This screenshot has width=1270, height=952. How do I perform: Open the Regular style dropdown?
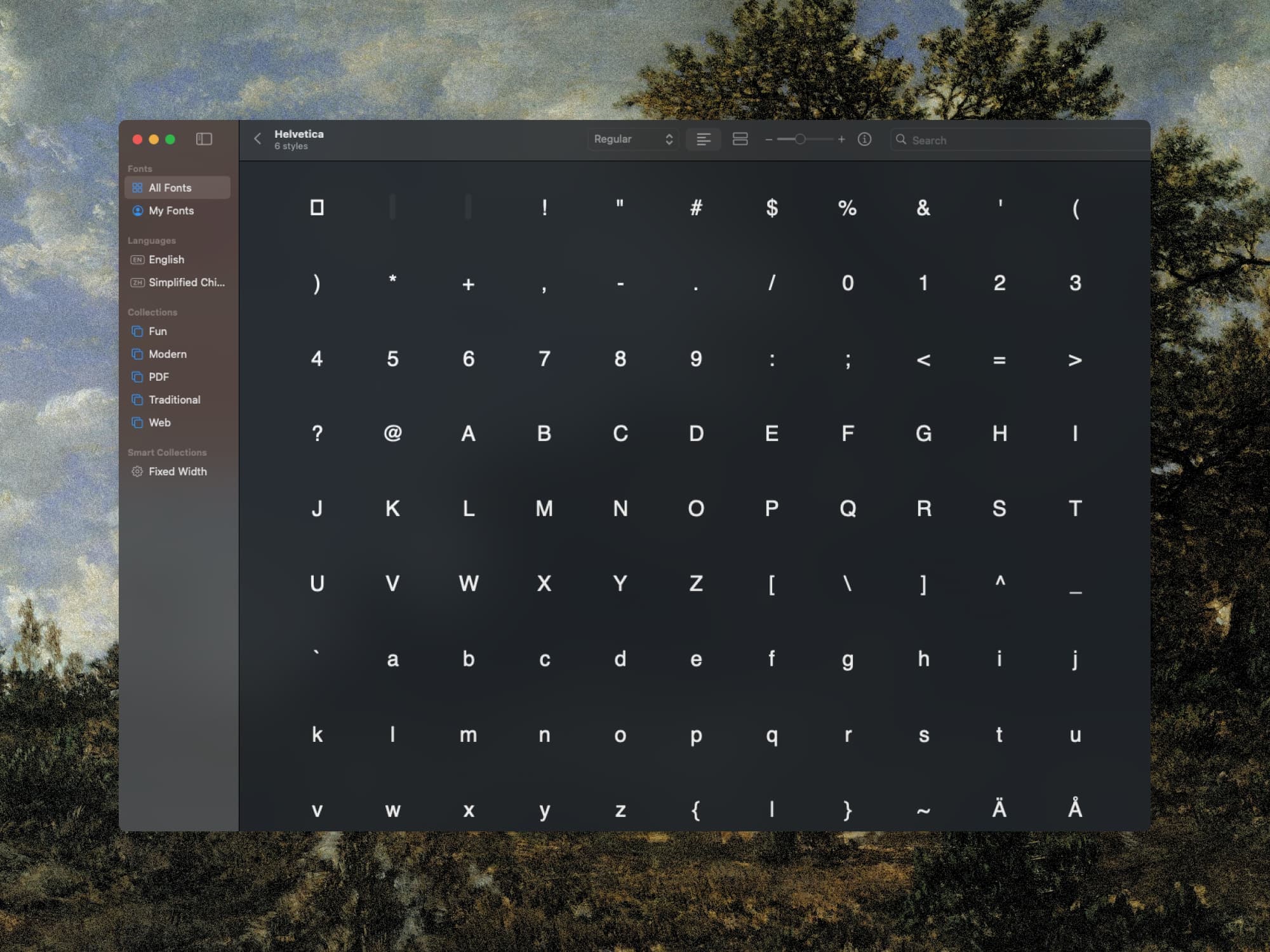(632, 139)
